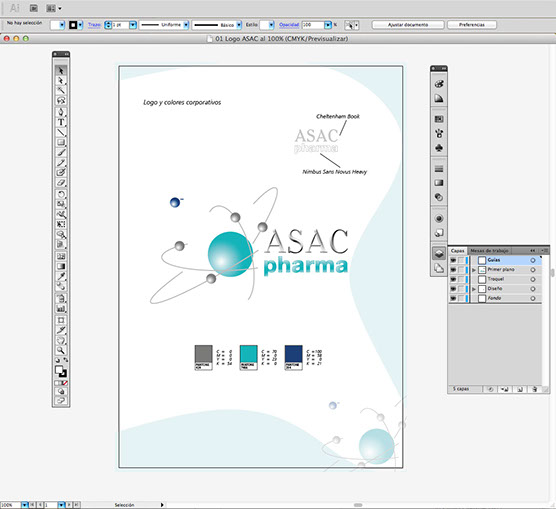Select the Column Graph tool

(61, 309)
